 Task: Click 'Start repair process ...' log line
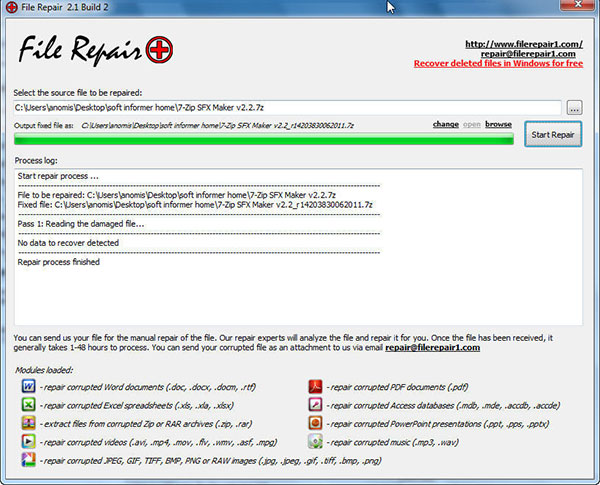[58, 176]
